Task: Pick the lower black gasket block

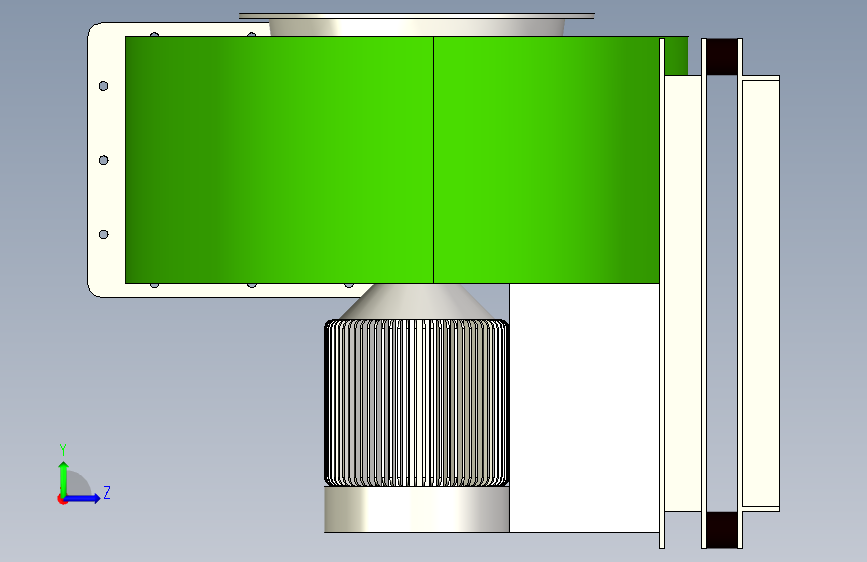Action: click(722, 530)
